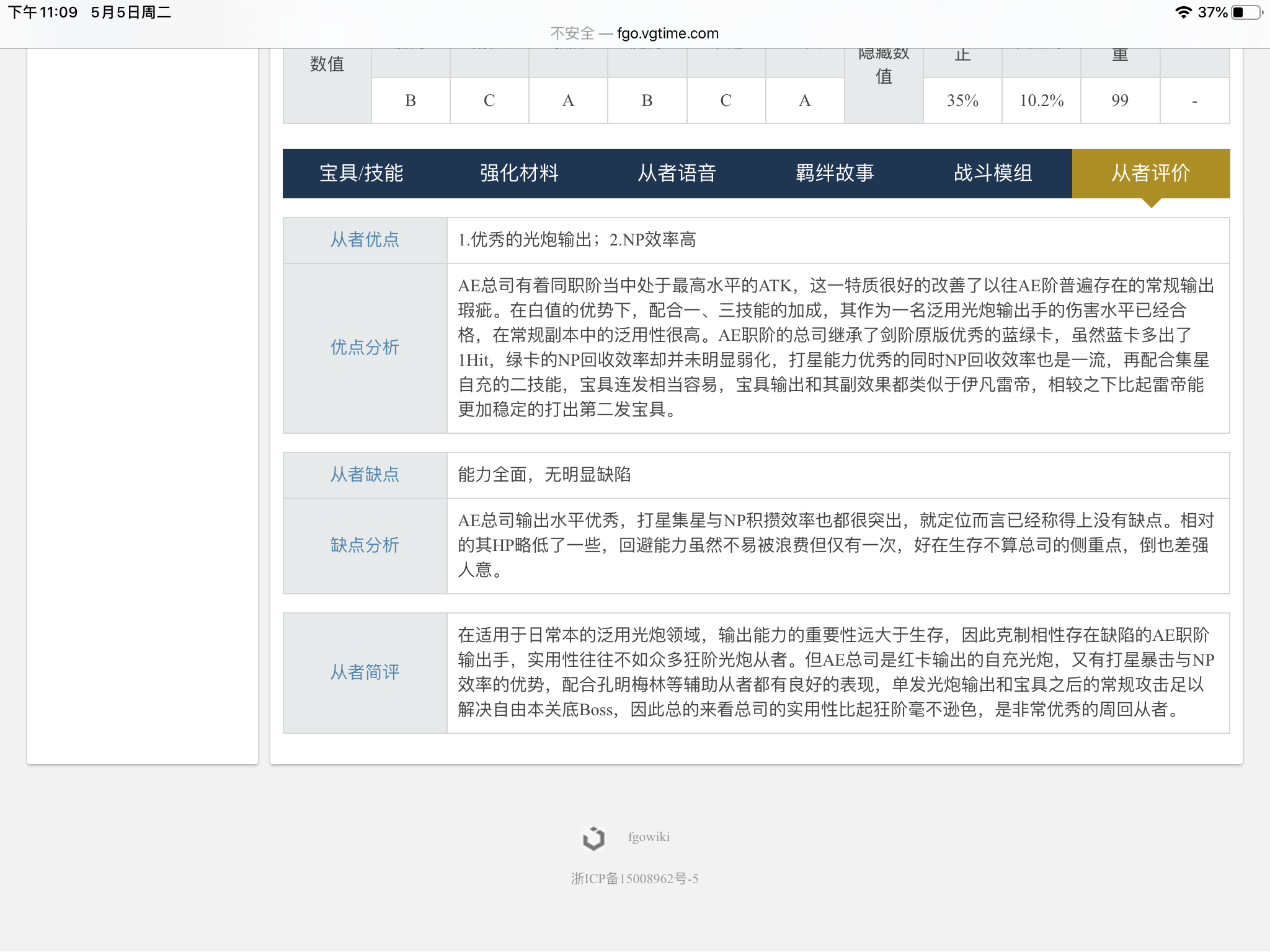Click the 99 value cell
The width and height of the screenshot is (1270, 952).
click(x=1120, y=100)
